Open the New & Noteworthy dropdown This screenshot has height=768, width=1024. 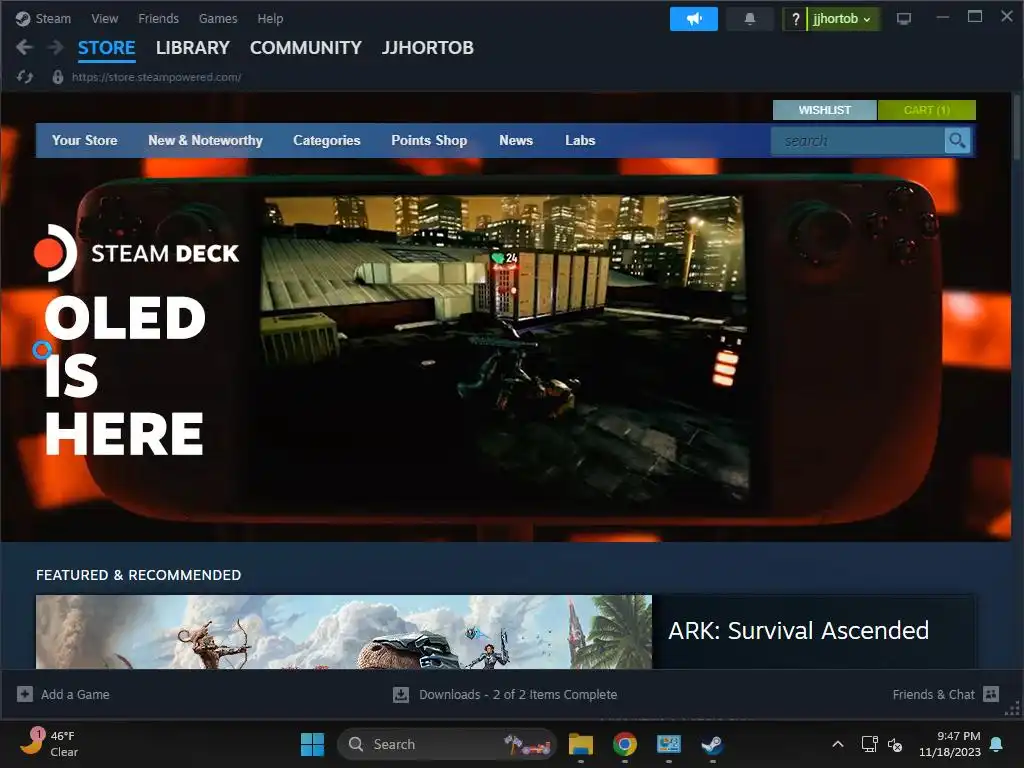205,140
